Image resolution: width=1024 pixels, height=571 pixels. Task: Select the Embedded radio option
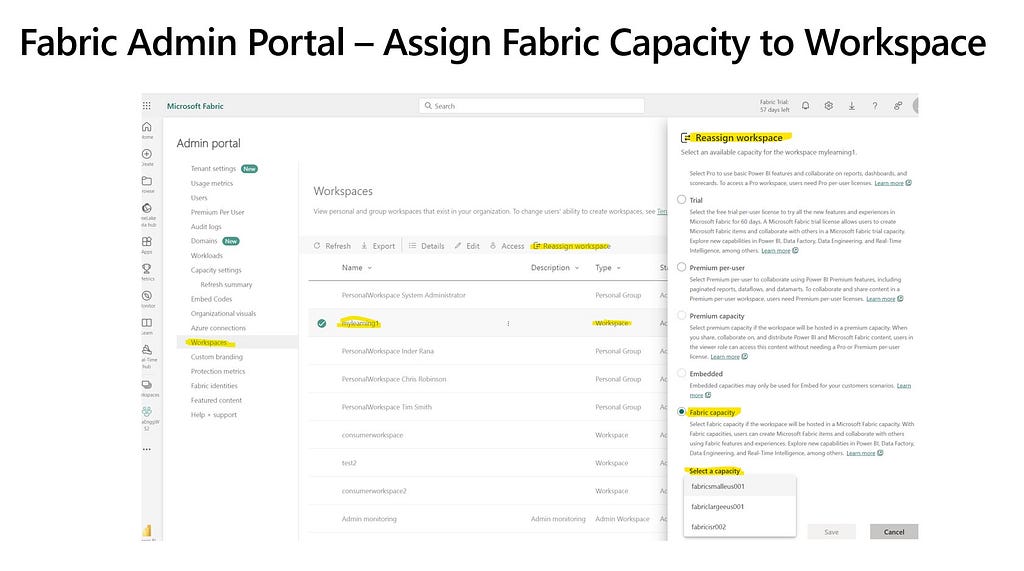pyautogui.click(x=682, y=373)
